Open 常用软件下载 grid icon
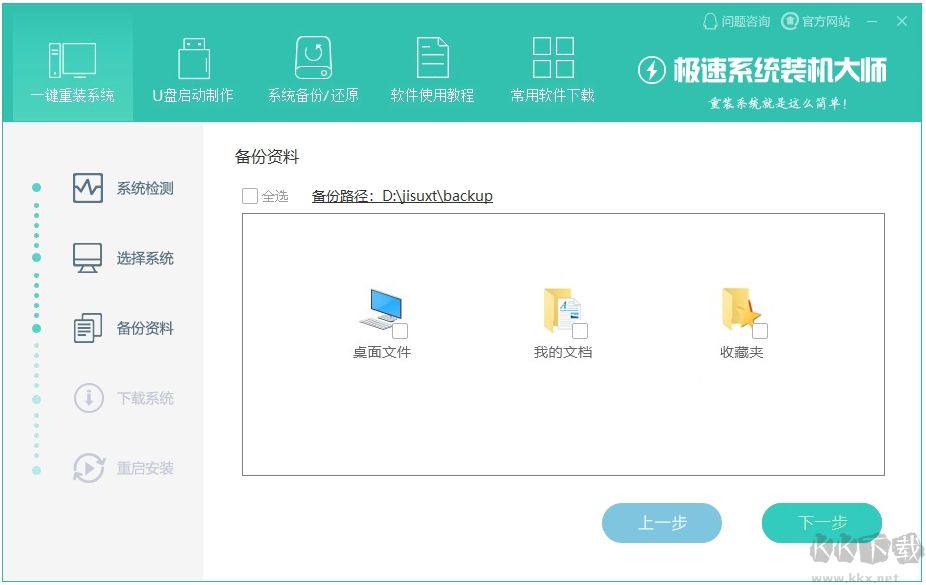The height and width of the screenshot is (585, 926). 552,59
